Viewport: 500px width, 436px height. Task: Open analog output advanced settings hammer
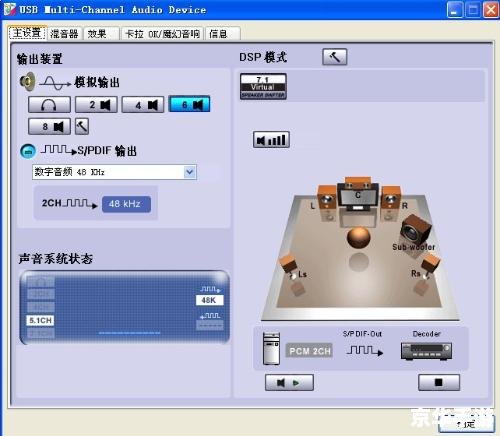pos(82,126)
